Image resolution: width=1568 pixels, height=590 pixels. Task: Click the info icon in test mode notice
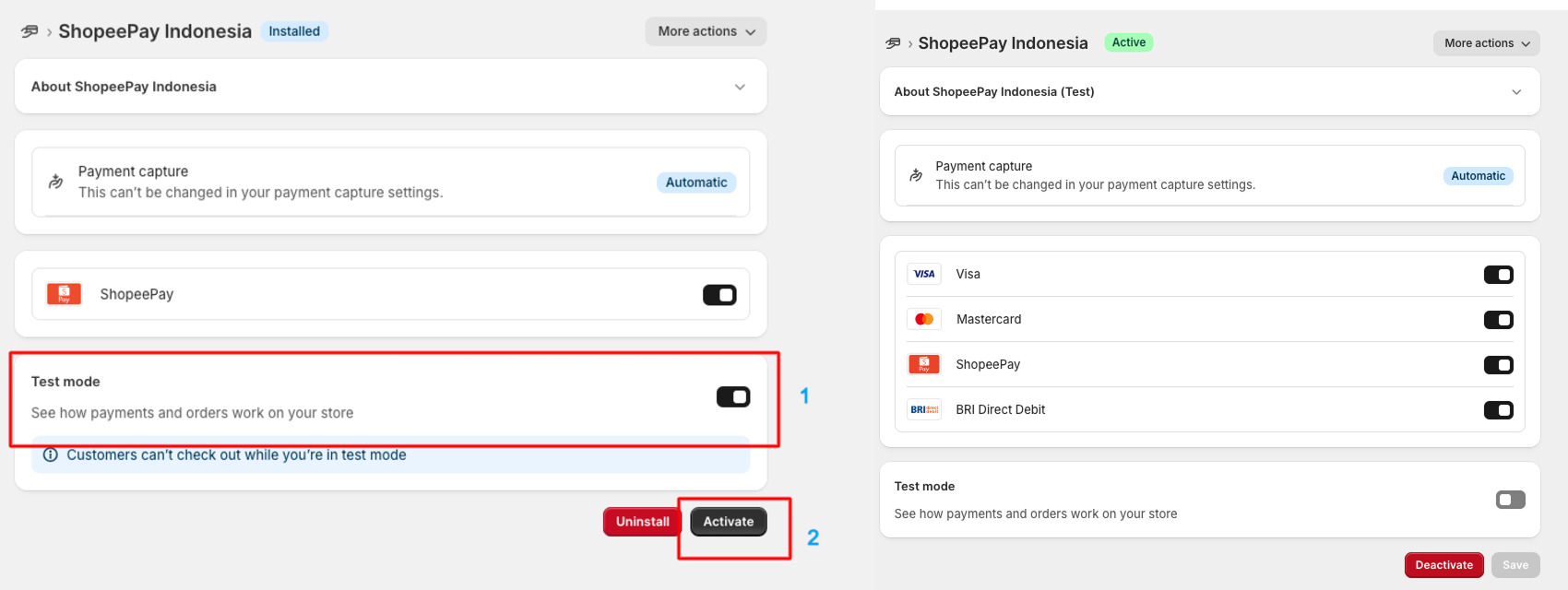[x=51, y=454]
